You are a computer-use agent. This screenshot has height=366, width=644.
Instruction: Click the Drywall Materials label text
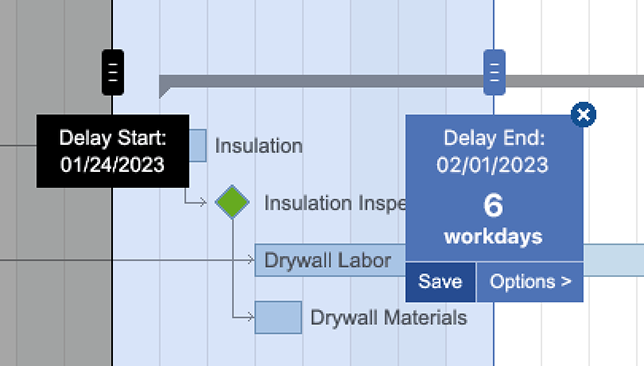(x=389, y=318)
